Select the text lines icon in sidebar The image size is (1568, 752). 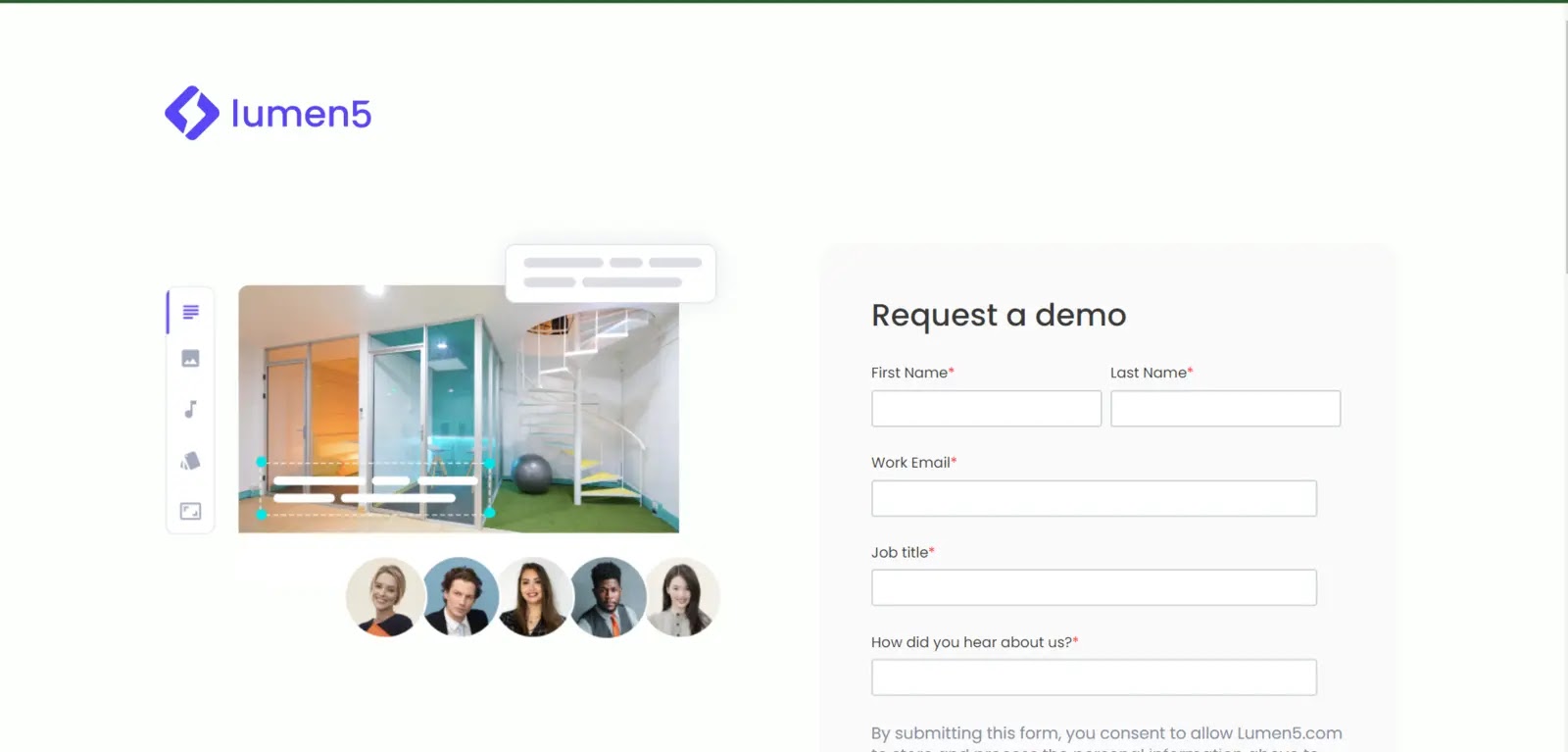(x=191, y=312)
